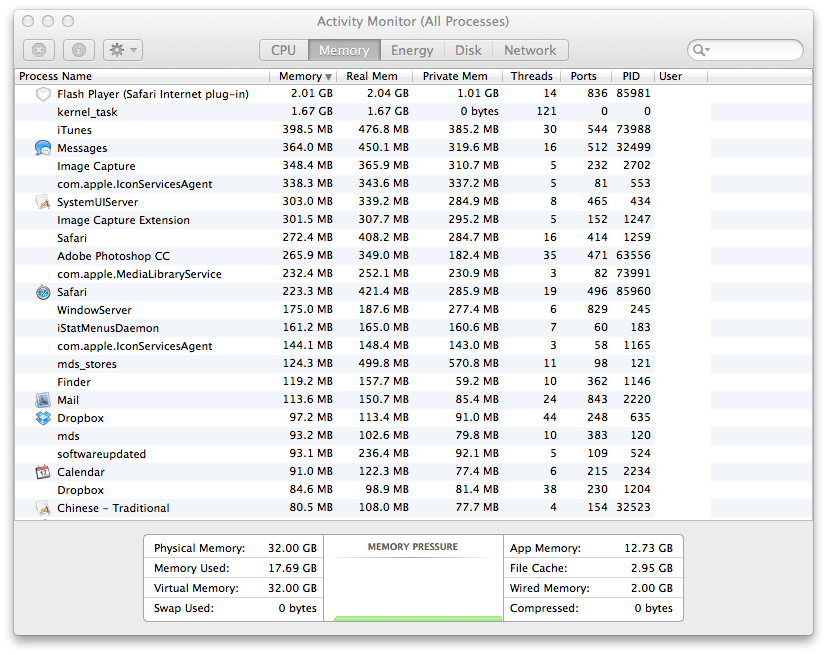Click the Quit Process toolbar icon
The height and width of the screenshot is (655, 827).
pyautogui.click(x=39, y=50)
